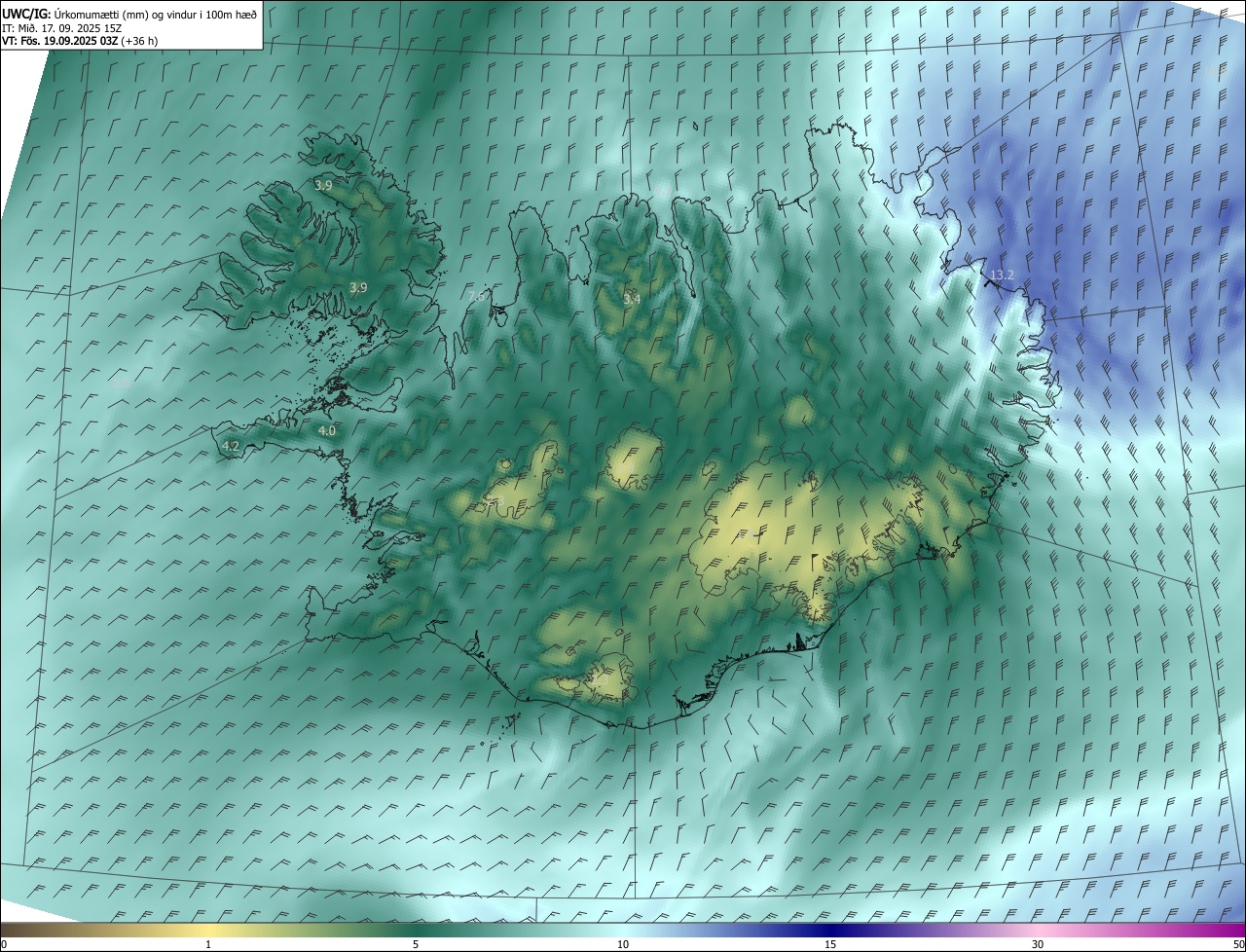Click the color scale tick labeled 15
Image resolution: width=1246 pixels, height=952 pixels.
tap(830, 944)
